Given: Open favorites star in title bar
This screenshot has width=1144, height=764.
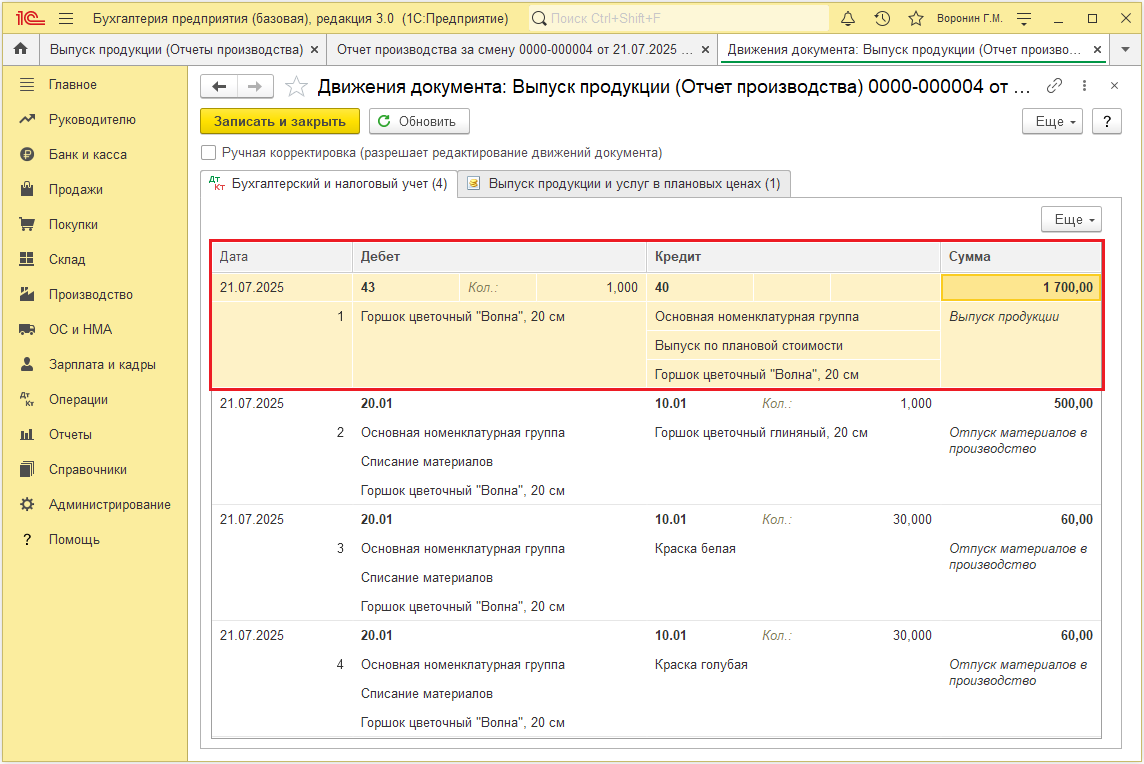Looking at the screenshot, I should (x=916, y=19).
